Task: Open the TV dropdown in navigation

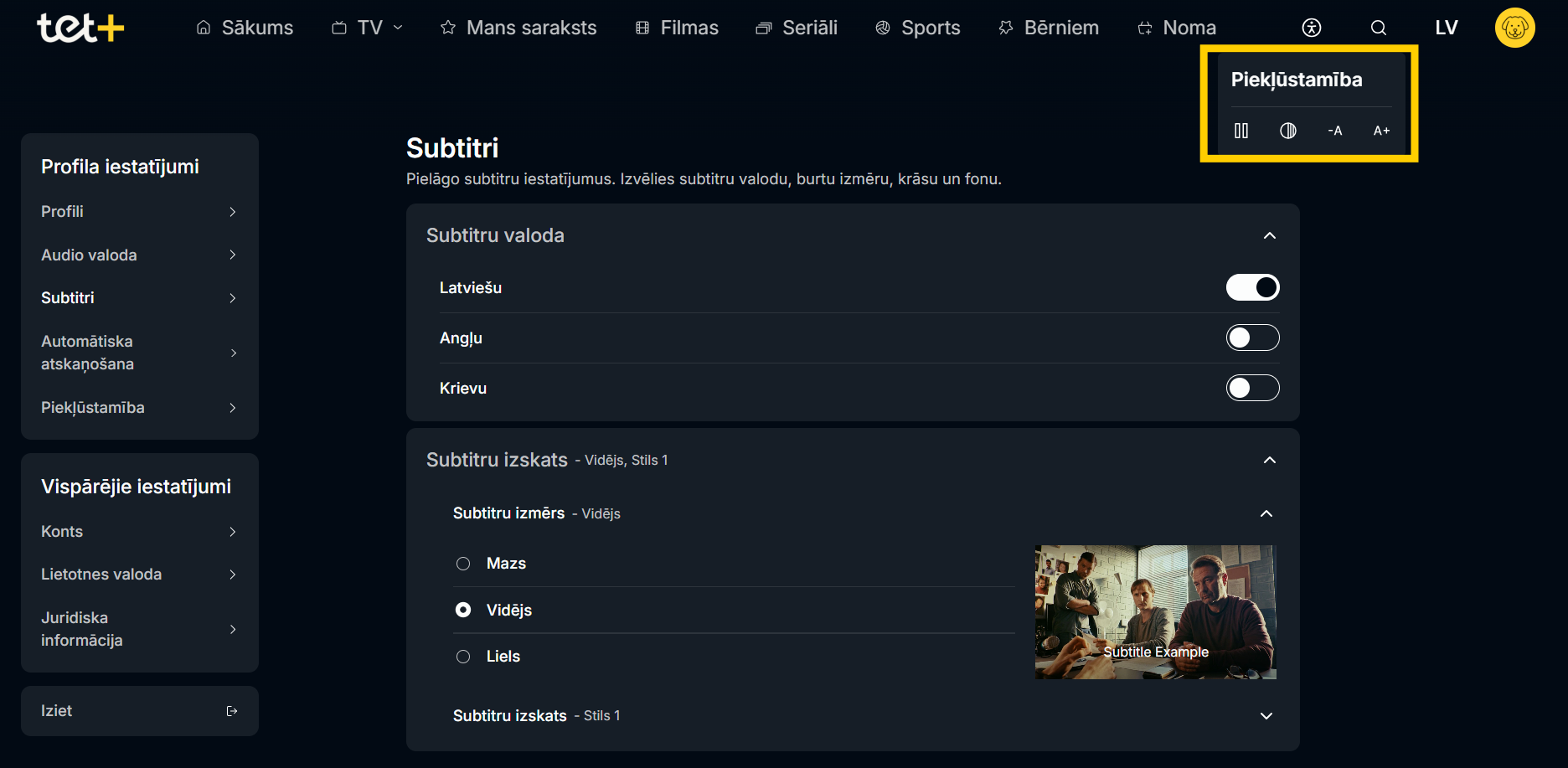Action: pyautogui.click(x=368, y=28)
